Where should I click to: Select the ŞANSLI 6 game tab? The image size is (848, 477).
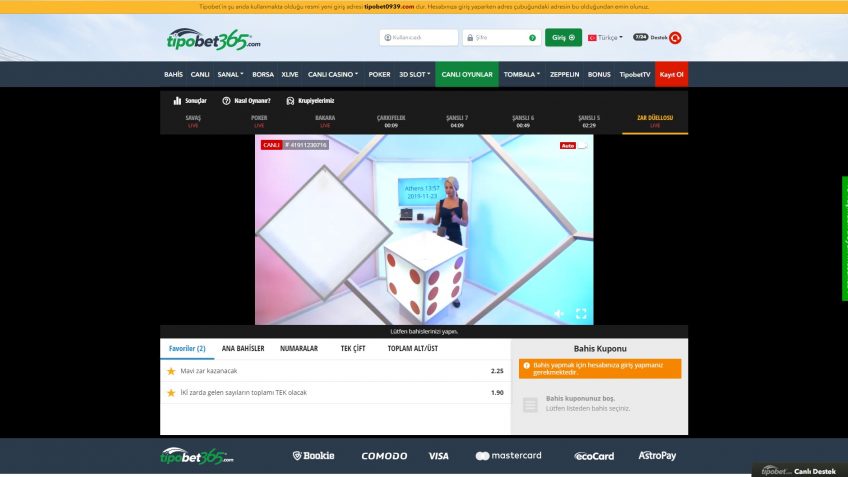point(523,121)
